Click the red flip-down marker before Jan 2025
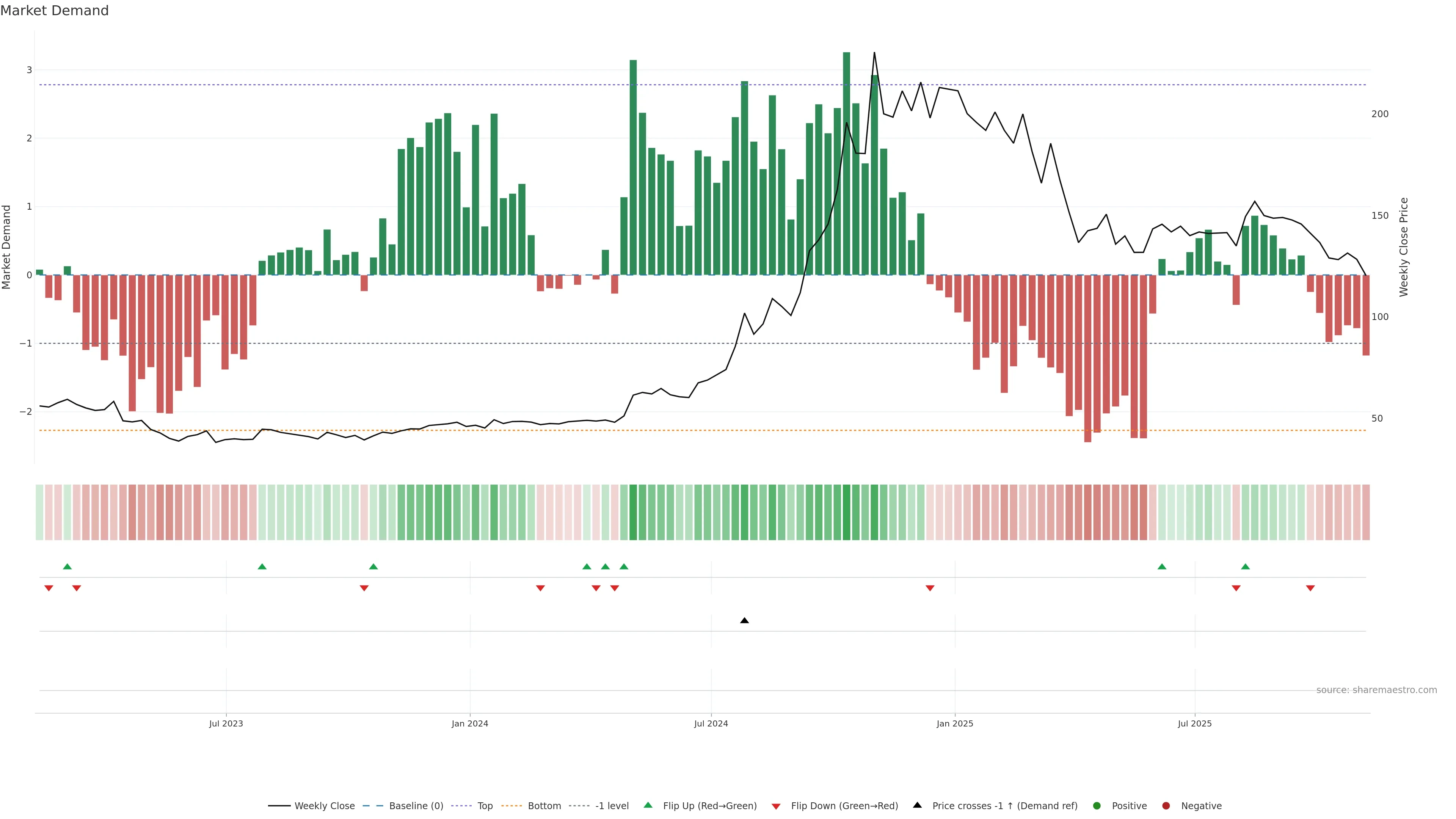Viewport: 1456px width, 819px height. [x=930, y=588]
